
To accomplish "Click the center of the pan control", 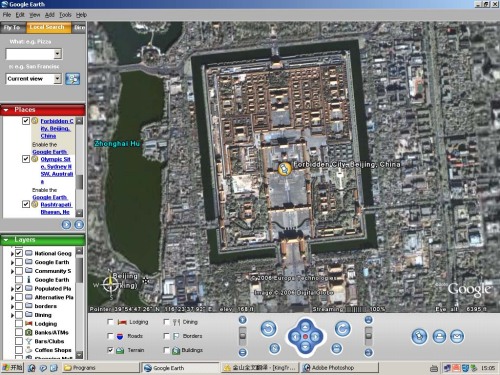I will tap(305, 337).
